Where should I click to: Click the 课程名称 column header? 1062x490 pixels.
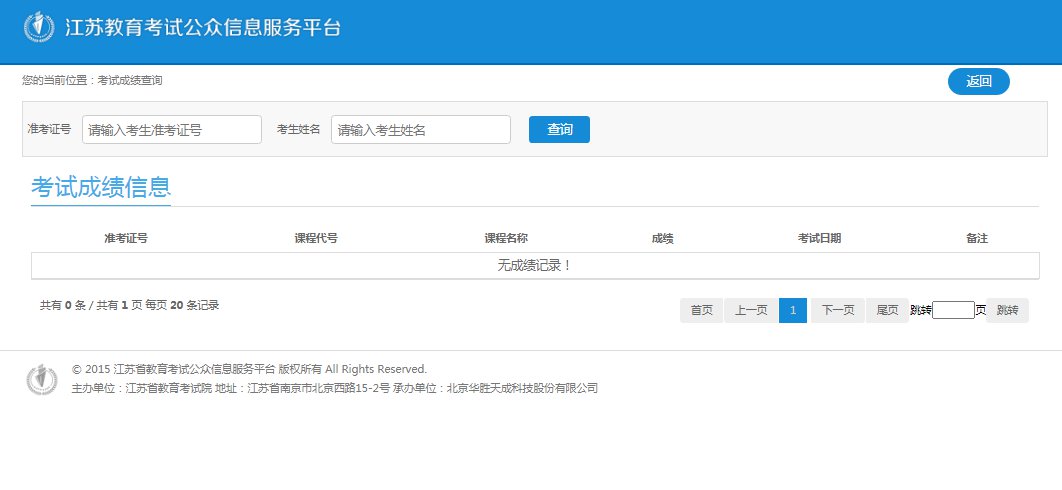point(506,239)
